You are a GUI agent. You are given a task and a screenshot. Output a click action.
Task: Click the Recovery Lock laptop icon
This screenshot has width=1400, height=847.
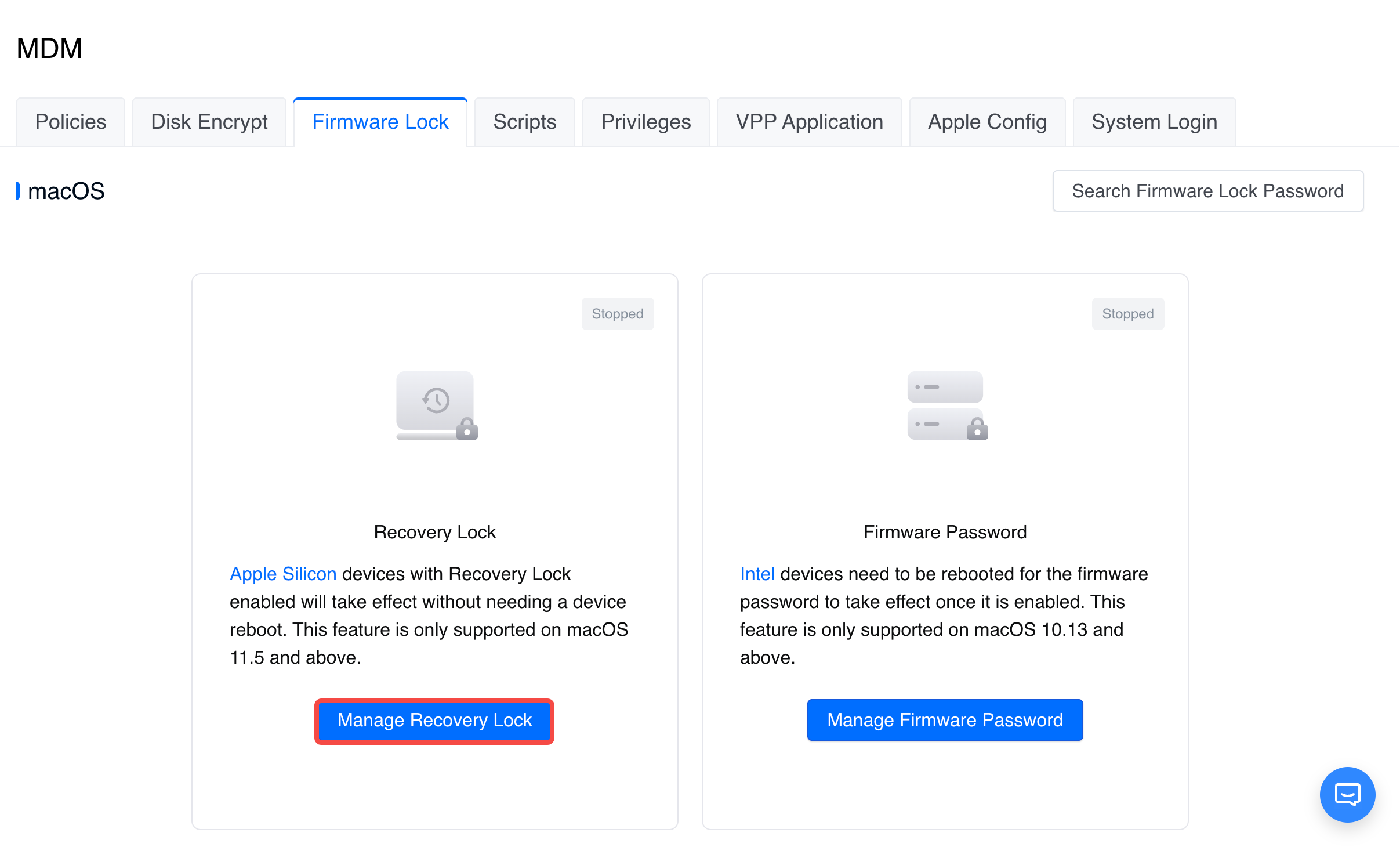[x=436, y=405]
